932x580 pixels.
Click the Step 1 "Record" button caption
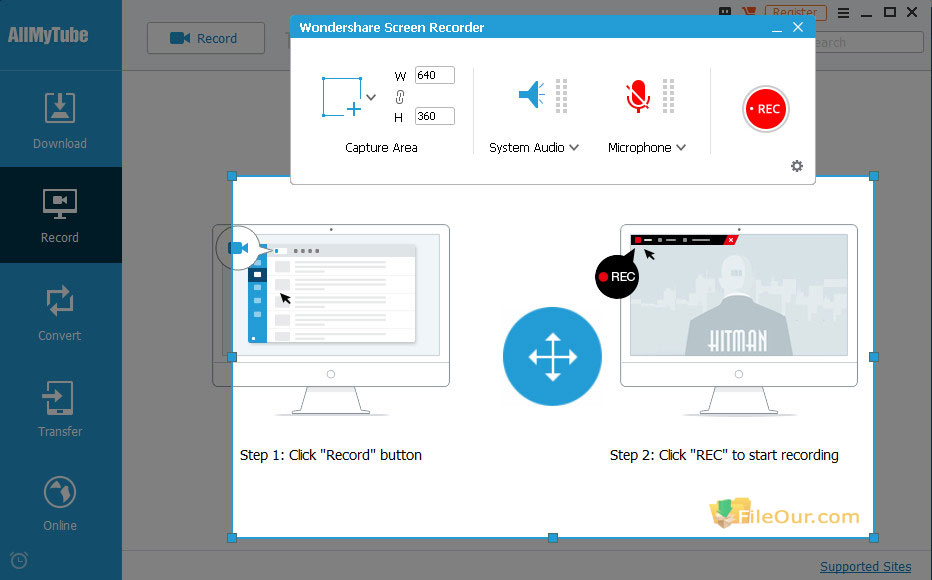click(x=330, y=455)
